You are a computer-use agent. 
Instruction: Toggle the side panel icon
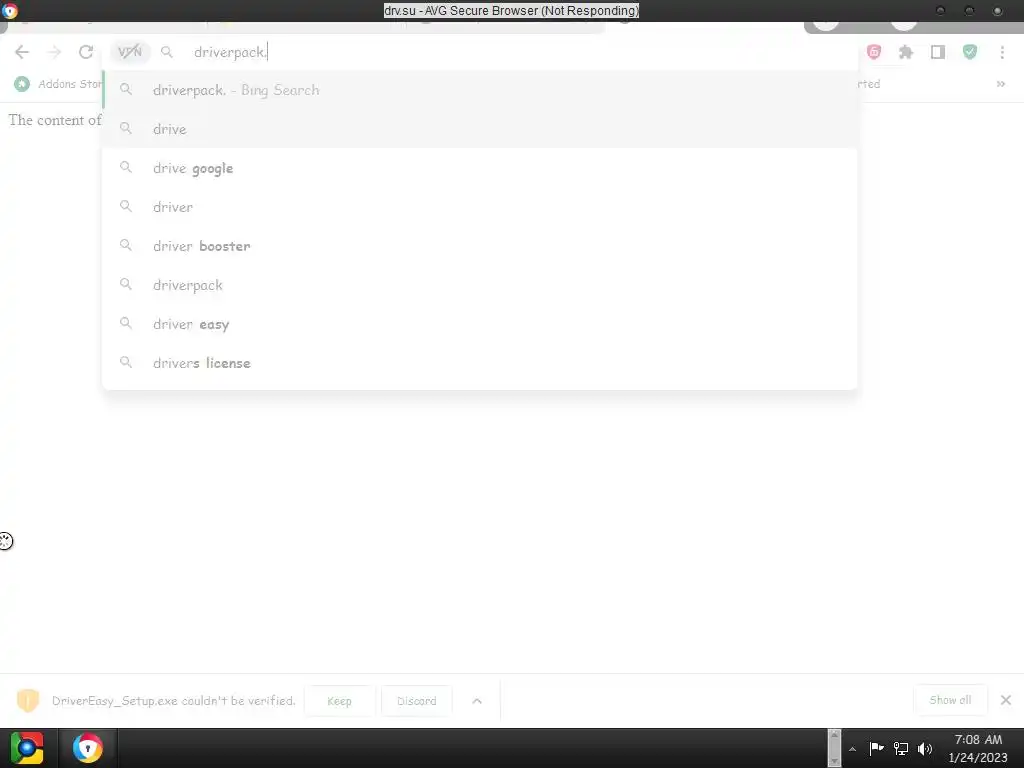point(938,52)
